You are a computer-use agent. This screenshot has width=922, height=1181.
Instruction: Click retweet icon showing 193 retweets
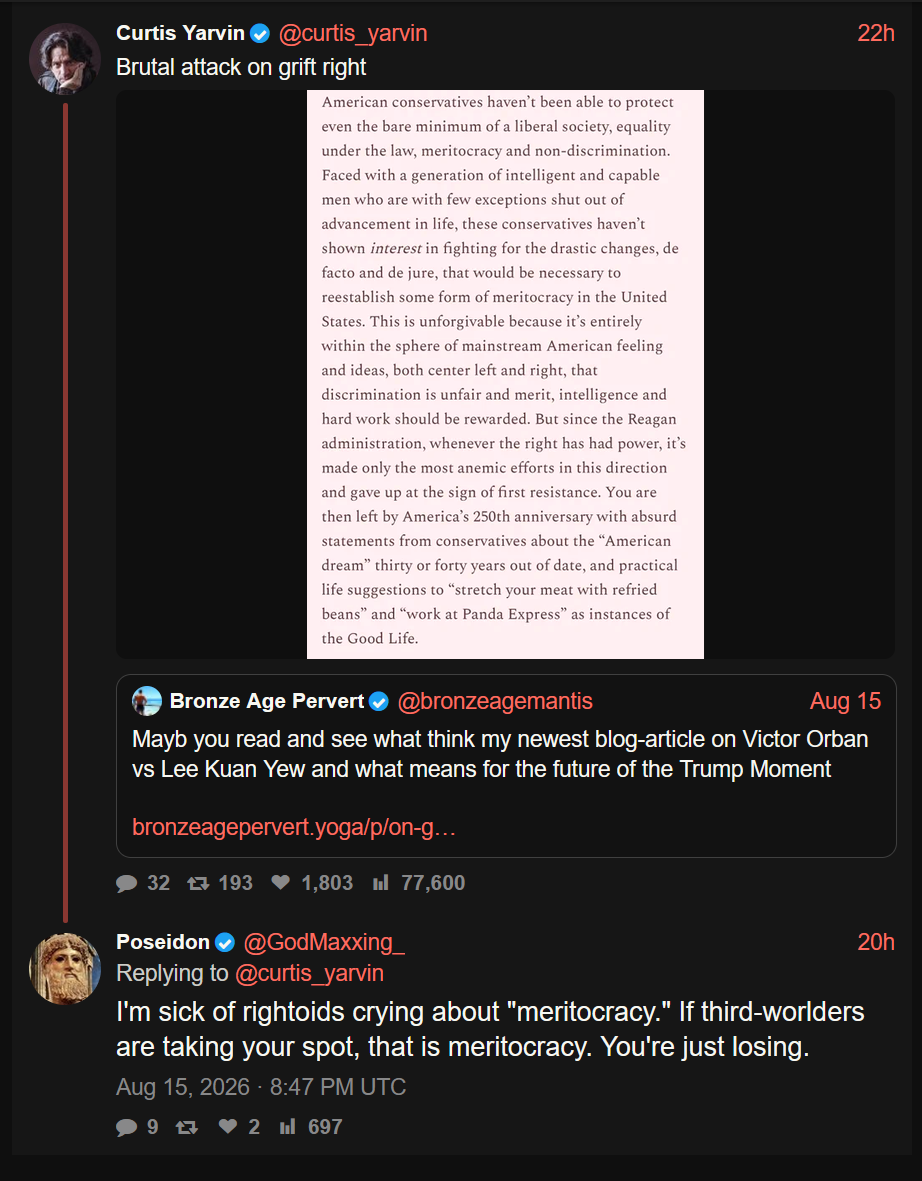(198, 883)
